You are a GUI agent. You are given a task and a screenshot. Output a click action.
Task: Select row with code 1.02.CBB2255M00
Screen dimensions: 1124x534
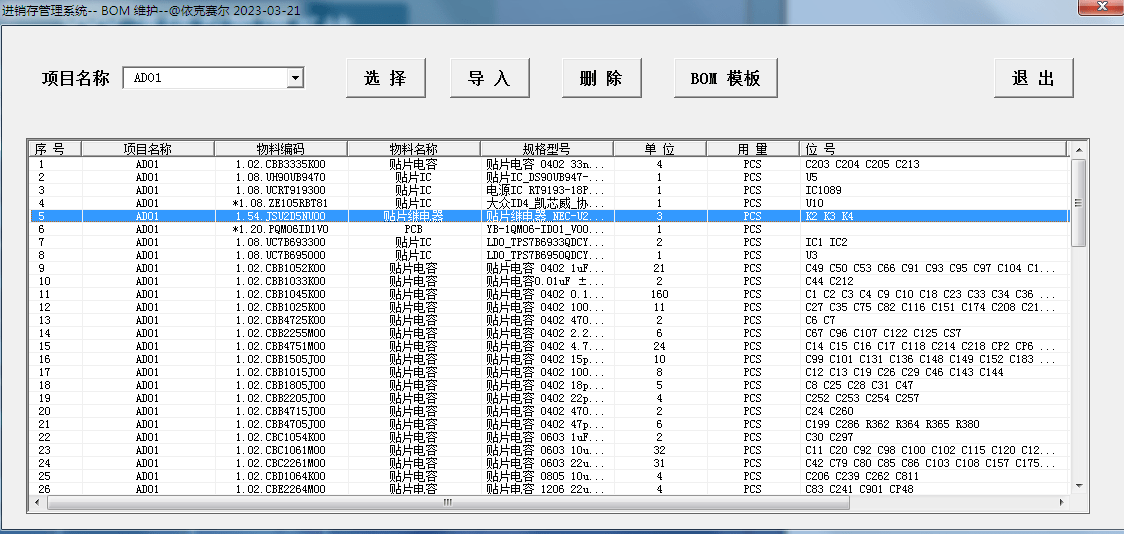[549, 333]
